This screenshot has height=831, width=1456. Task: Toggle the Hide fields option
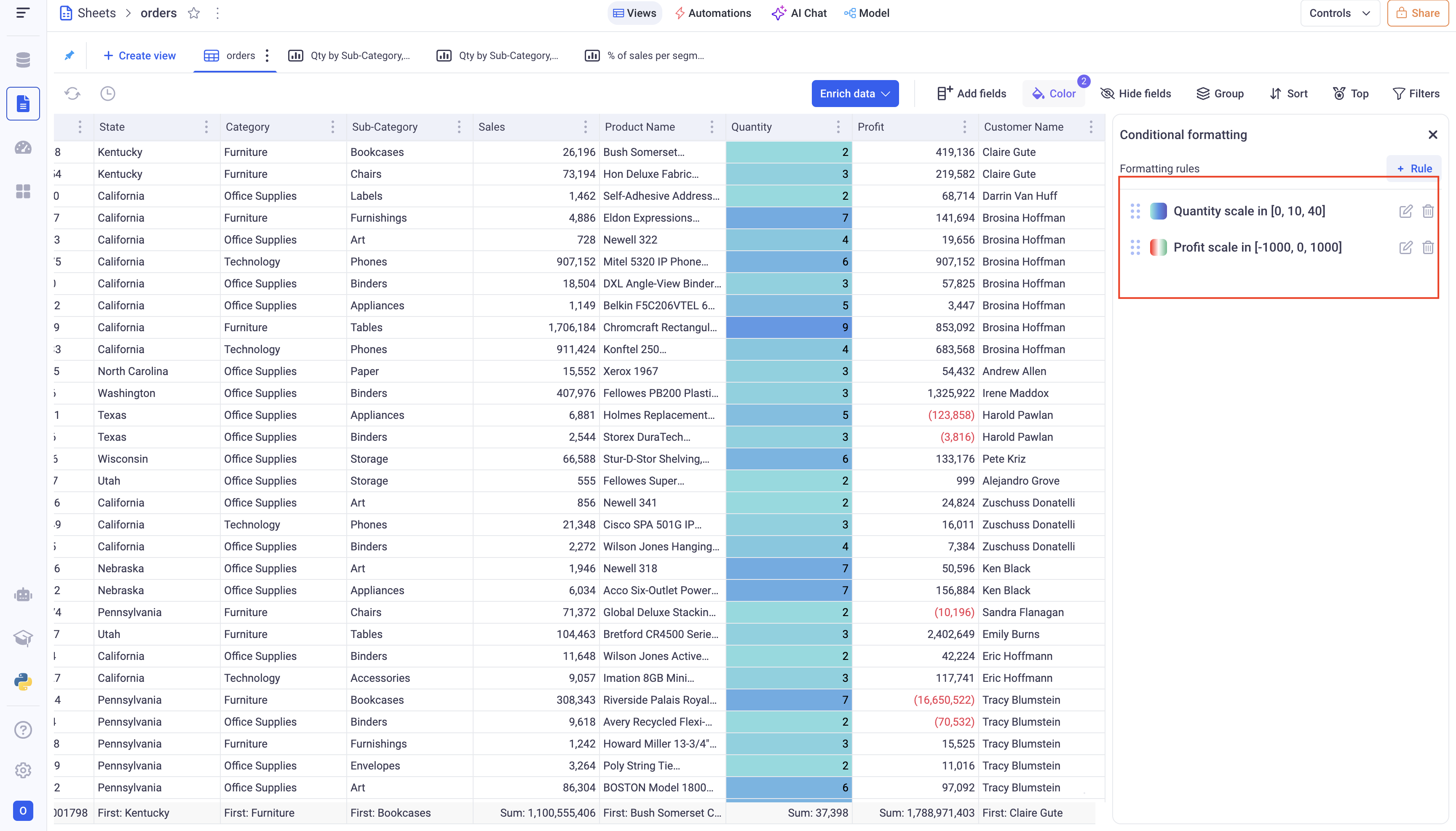[x=1135, y=94]
